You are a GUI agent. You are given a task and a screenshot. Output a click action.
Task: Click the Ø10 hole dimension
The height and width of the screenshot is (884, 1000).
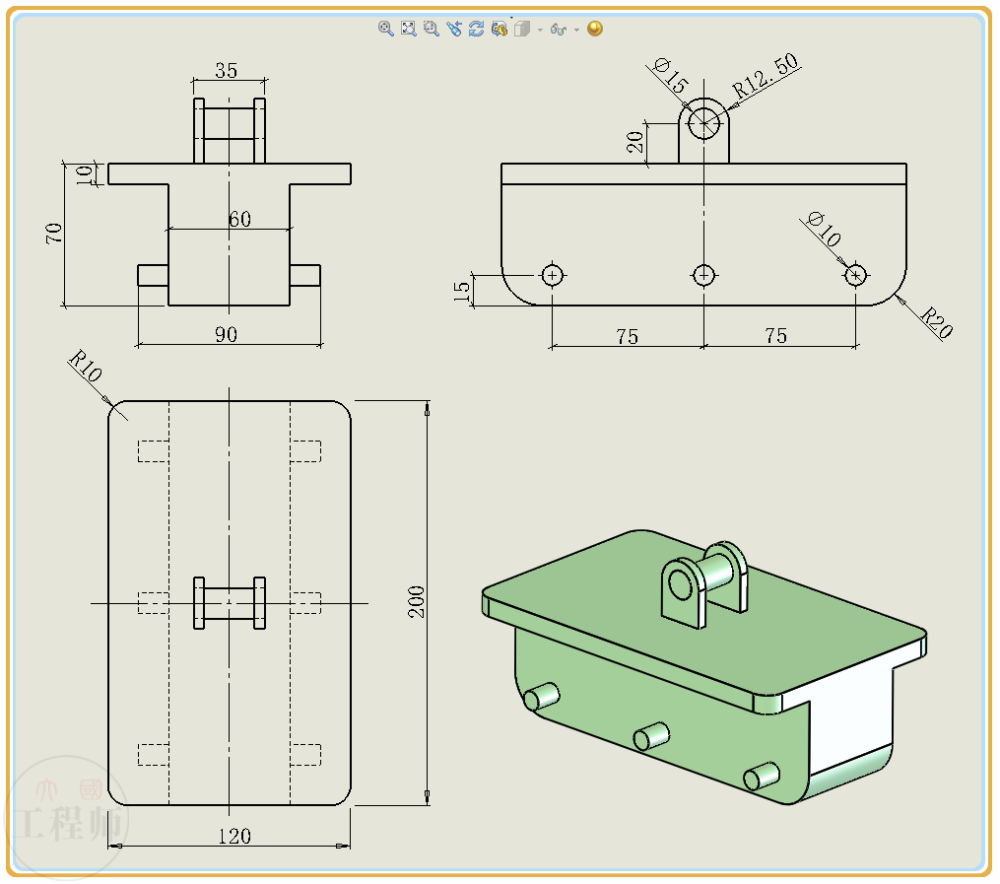click(822, 227)
